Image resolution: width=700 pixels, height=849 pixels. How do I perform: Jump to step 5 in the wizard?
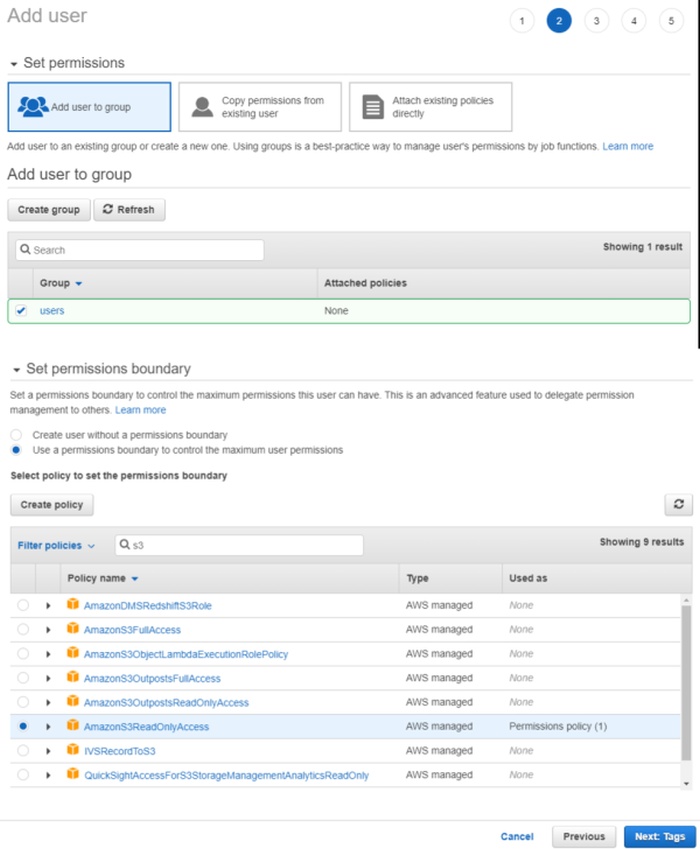tap(671, 21)
